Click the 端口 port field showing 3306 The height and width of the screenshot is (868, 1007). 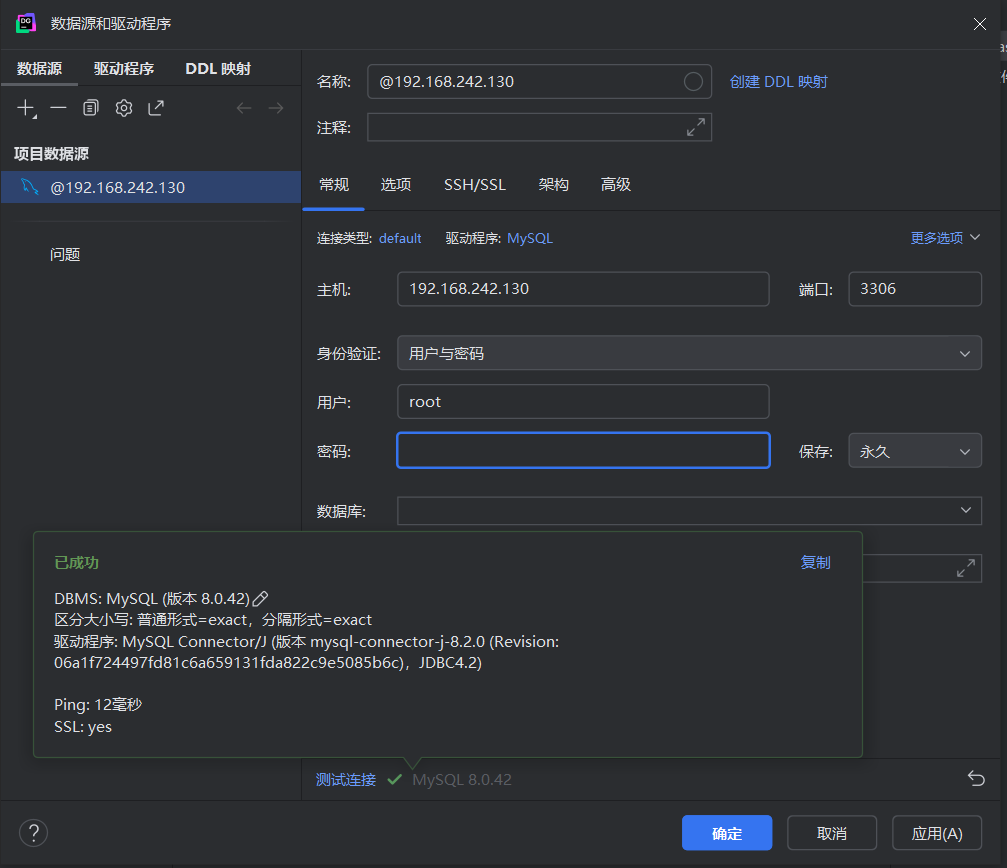[915, 289]
